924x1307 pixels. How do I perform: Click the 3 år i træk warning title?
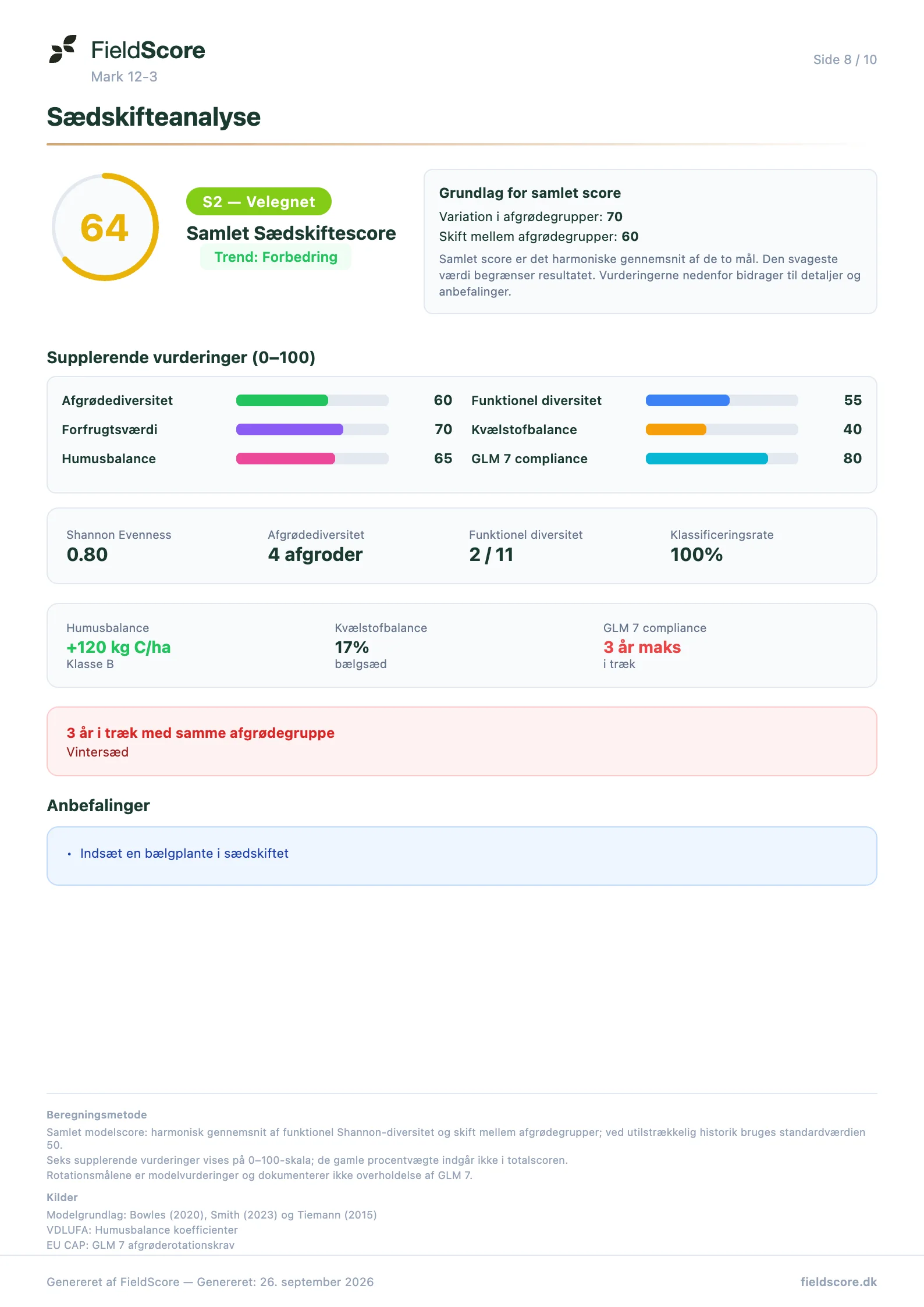[201, 733]
